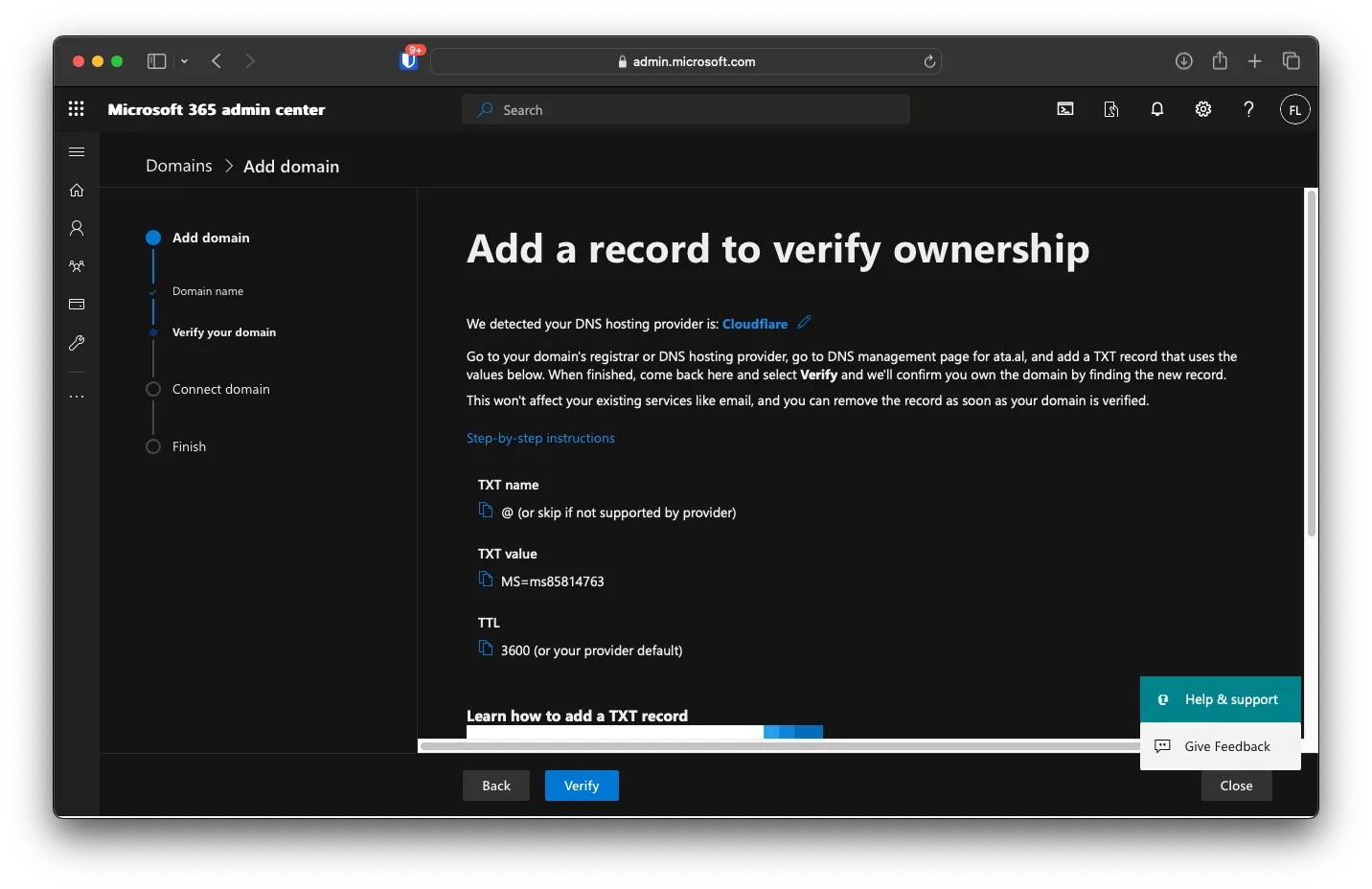Screen dimensions: 1372x889
Task: Go to Domains breadcrumb
Action: click(179, 166)
